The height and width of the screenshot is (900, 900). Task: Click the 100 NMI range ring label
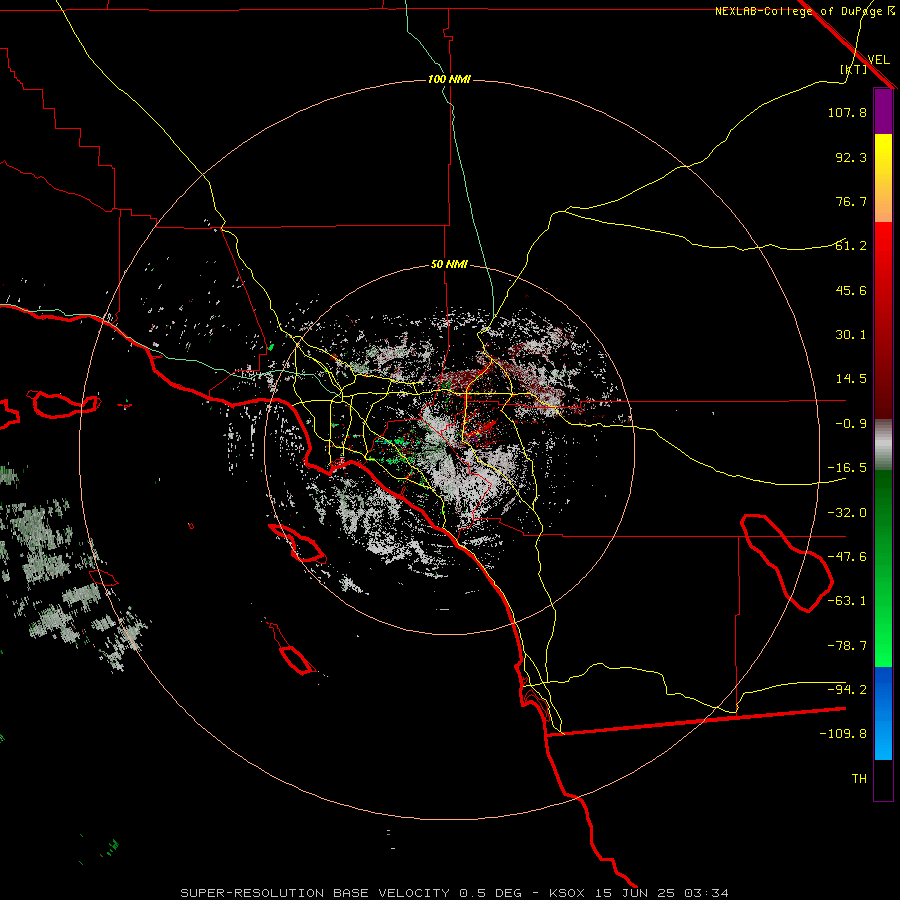coord(449,79)
